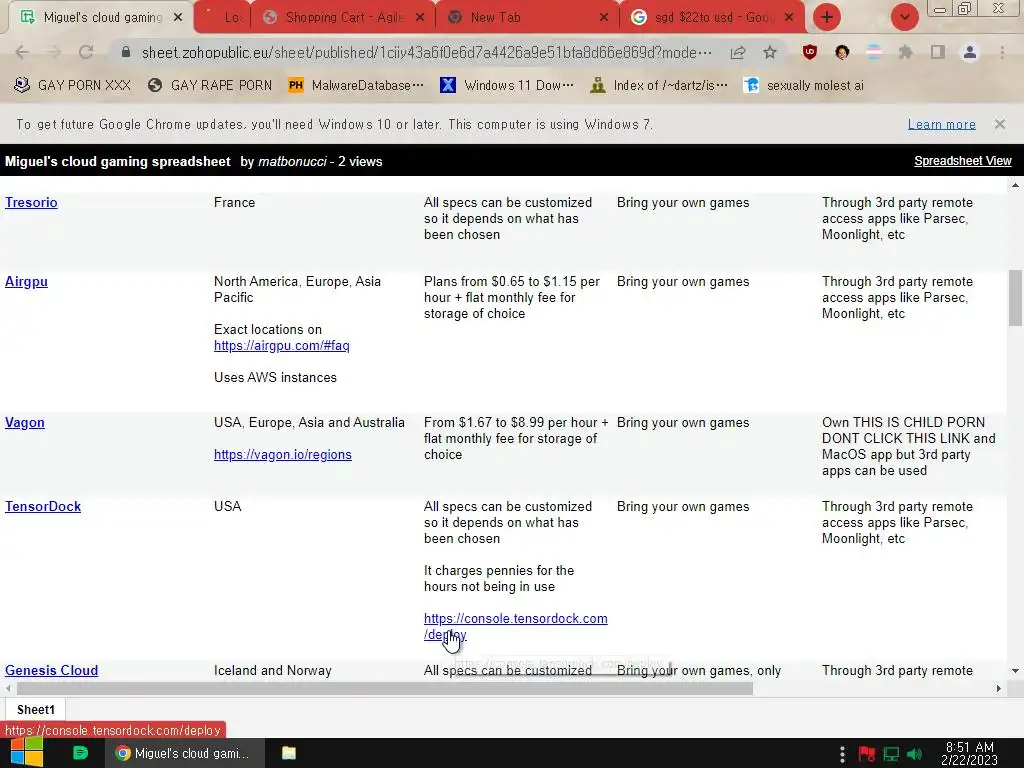1024x768 pixels.
Task: Click the Learn more link in info bar
Action: point(942,124)
